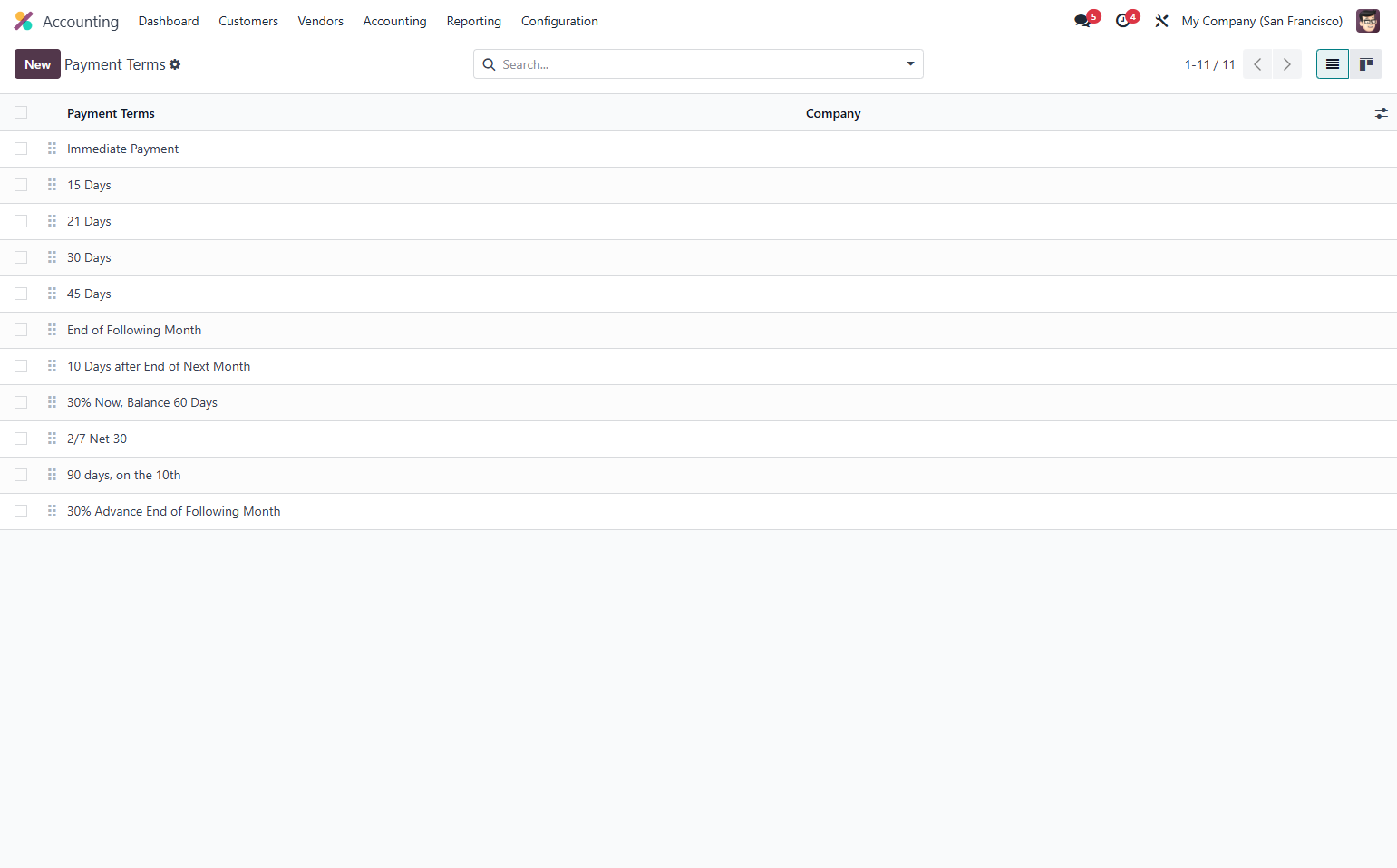Focus the Search input field
Viewport: 1397px width, 868px height.
click(x=696, y=64)
